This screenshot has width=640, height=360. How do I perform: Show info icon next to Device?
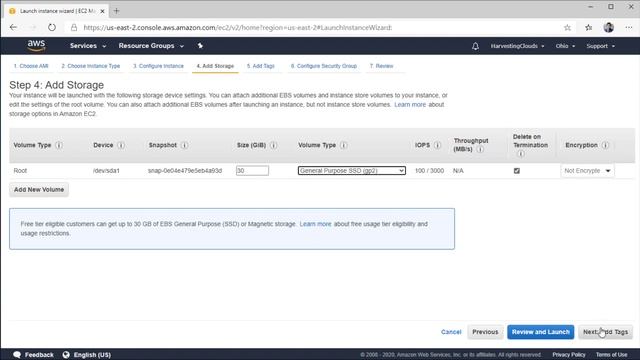[x=121, y=145]
